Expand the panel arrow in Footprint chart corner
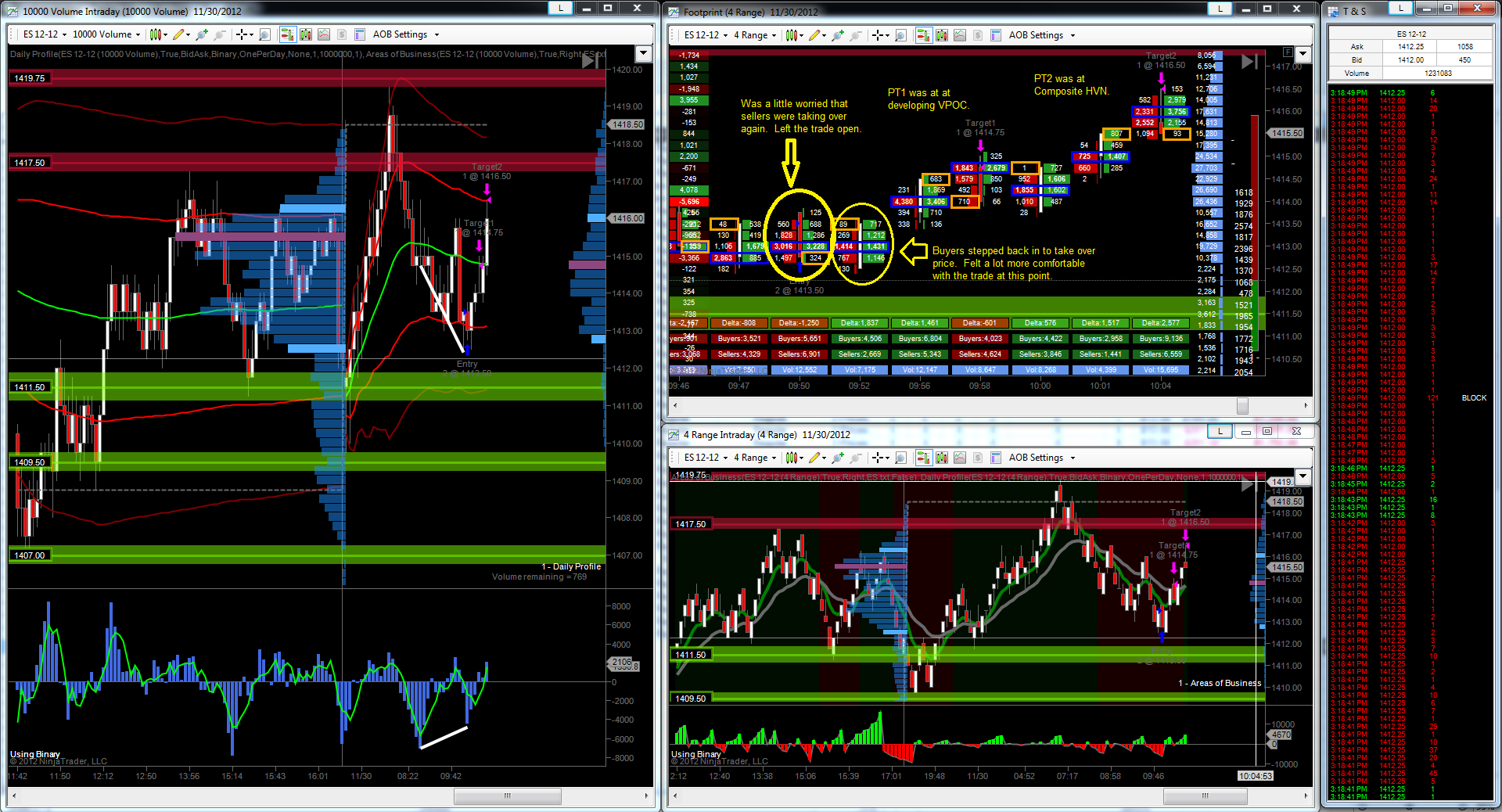Image resolution: width=1502 pixels, height=812 pixels. click(x=1303, y=55)
